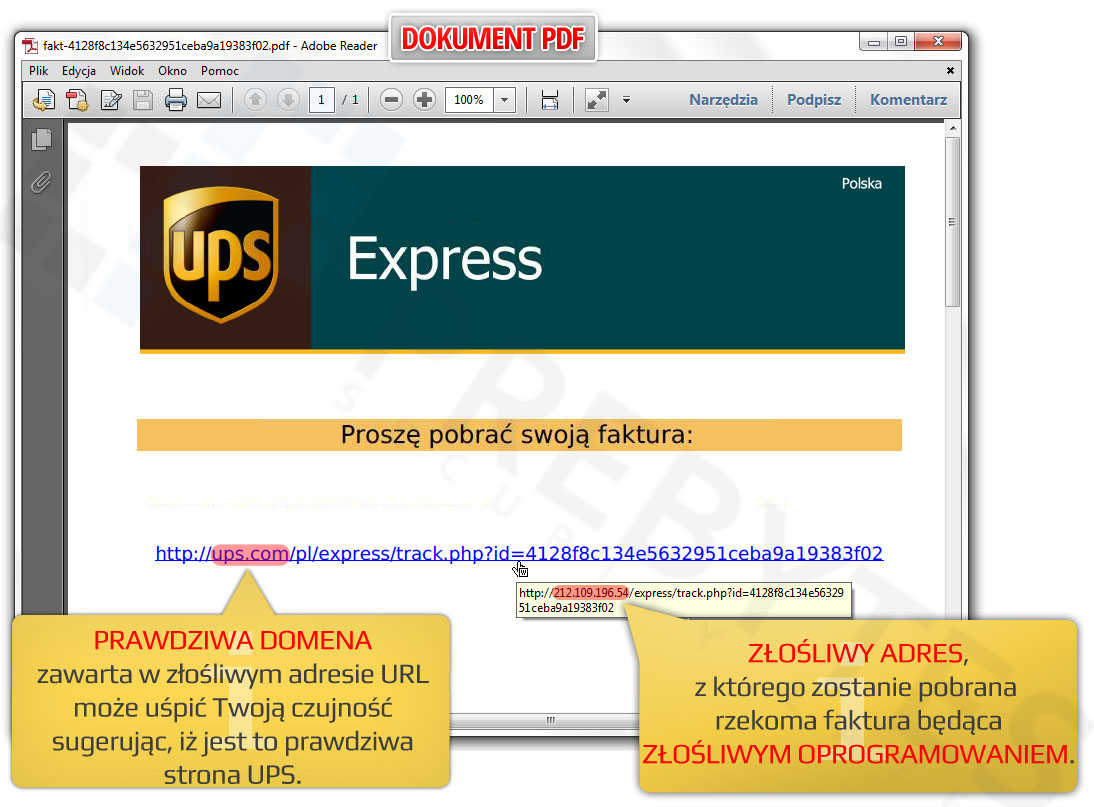The height and width of the screenshot is (807, 1094).
Task: Click the 'Proszę pobrać swoją faktura' heading
Action: [x=517, y=435]
